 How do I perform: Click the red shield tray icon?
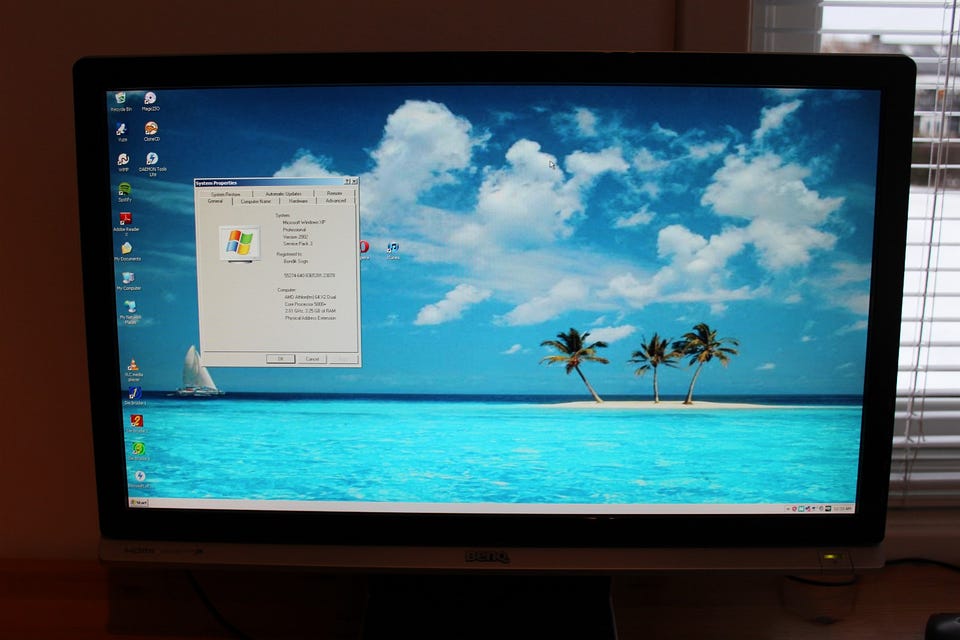point(794,508)
